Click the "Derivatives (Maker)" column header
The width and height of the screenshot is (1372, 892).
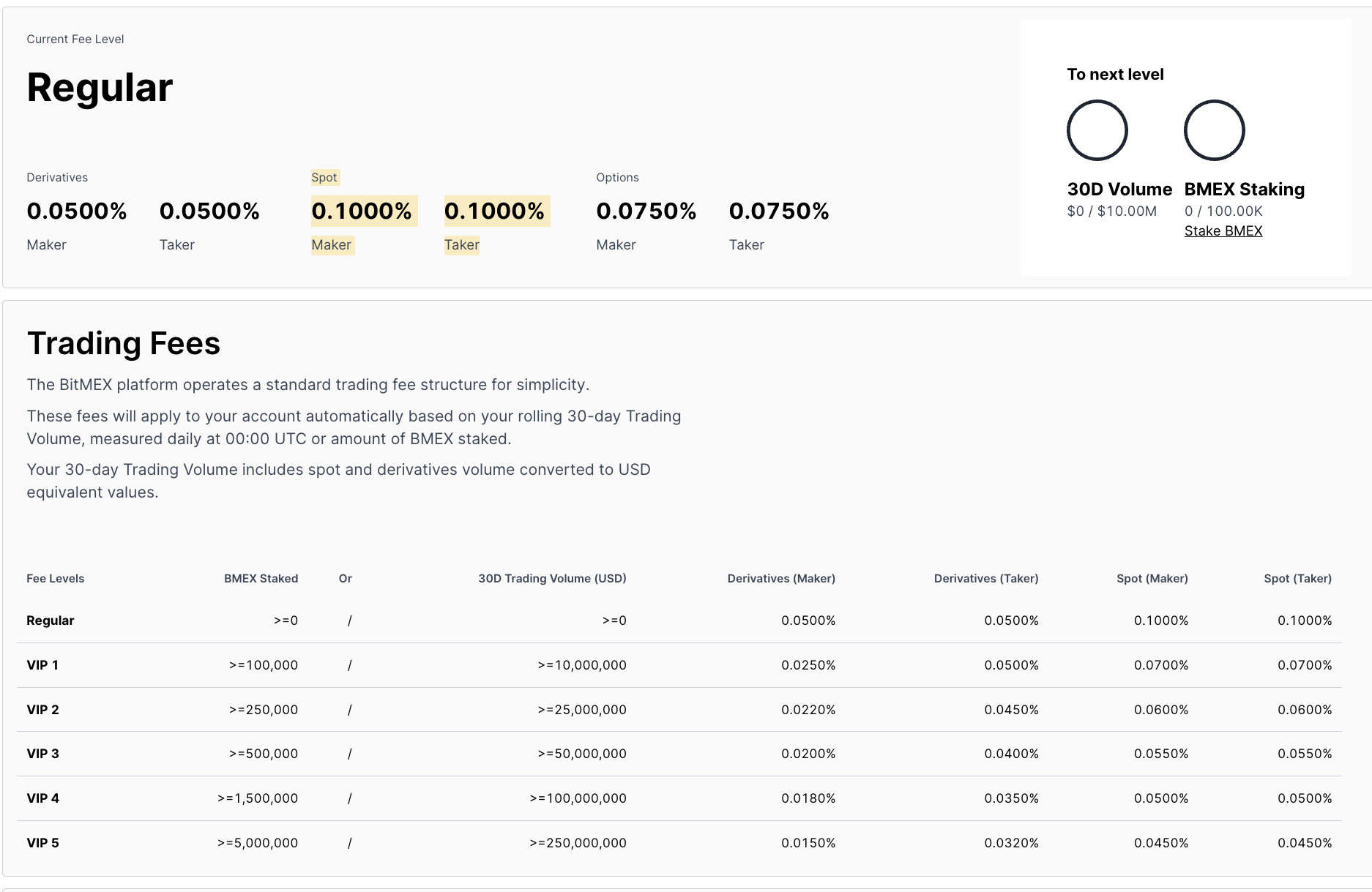781,578
